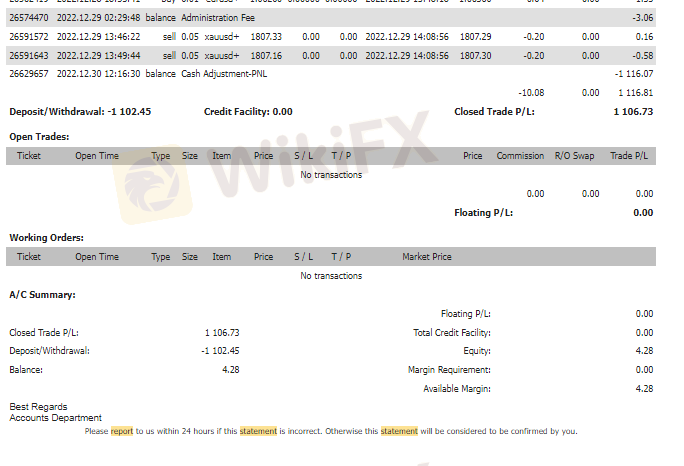The image size is (684, 466).
Task: Select summary Deposit/Withdrawal -1 102.45
Action: [220, 351]
